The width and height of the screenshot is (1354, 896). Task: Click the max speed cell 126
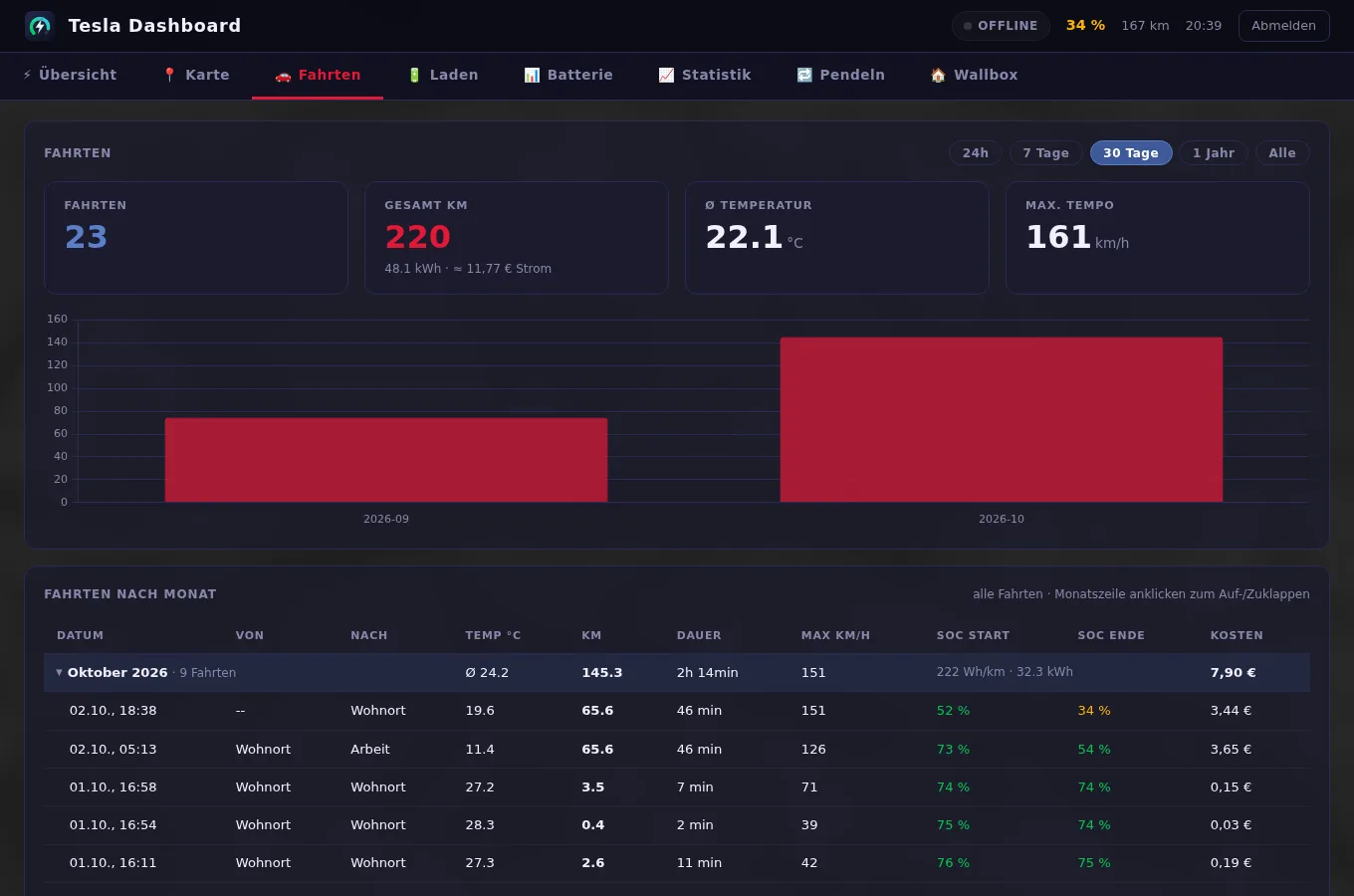pyautogui.click(x=813, y=750)
